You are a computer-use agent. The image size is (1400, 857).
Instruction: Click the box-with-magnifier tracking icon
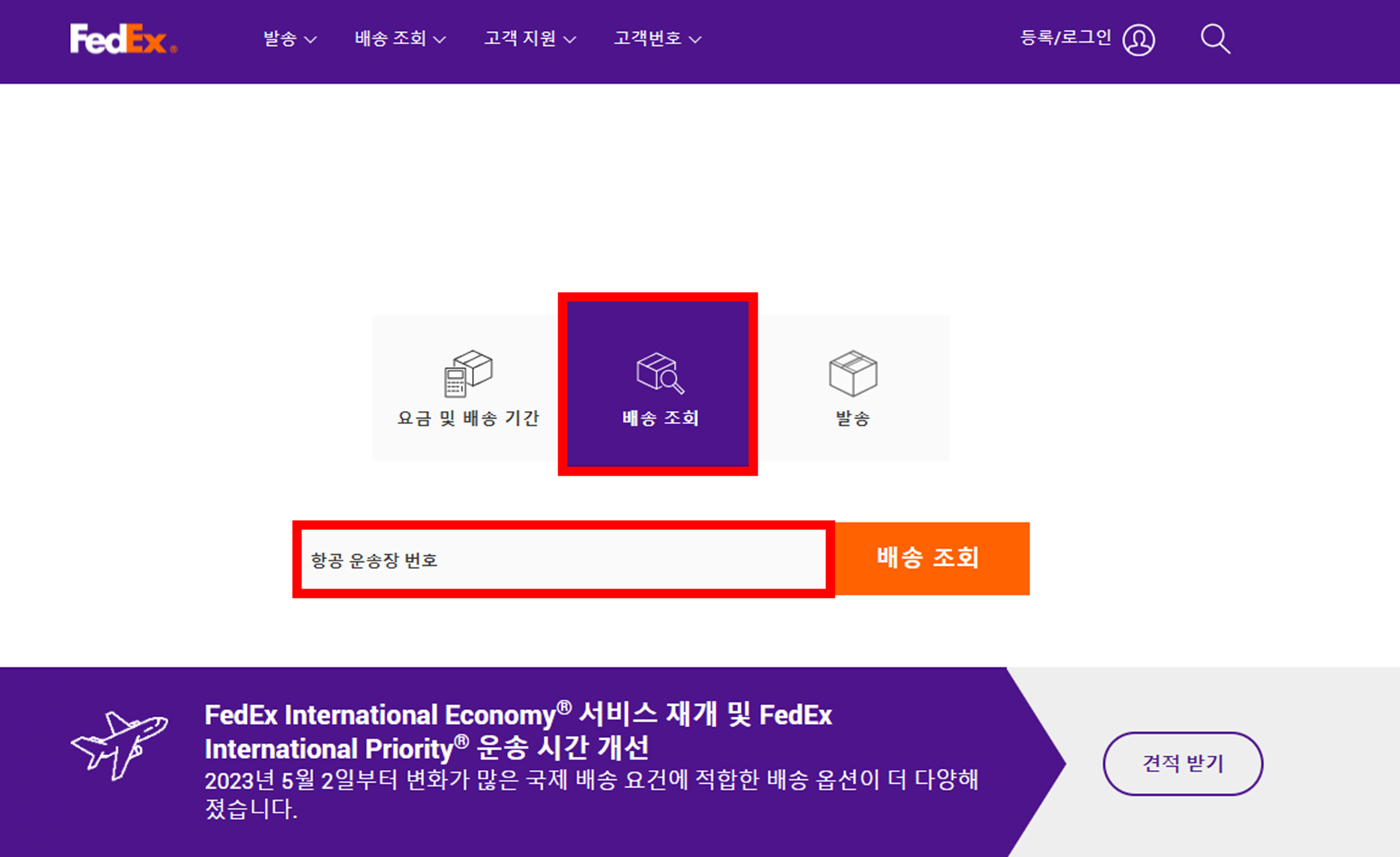pyautogui.click(x=658, y=374)
